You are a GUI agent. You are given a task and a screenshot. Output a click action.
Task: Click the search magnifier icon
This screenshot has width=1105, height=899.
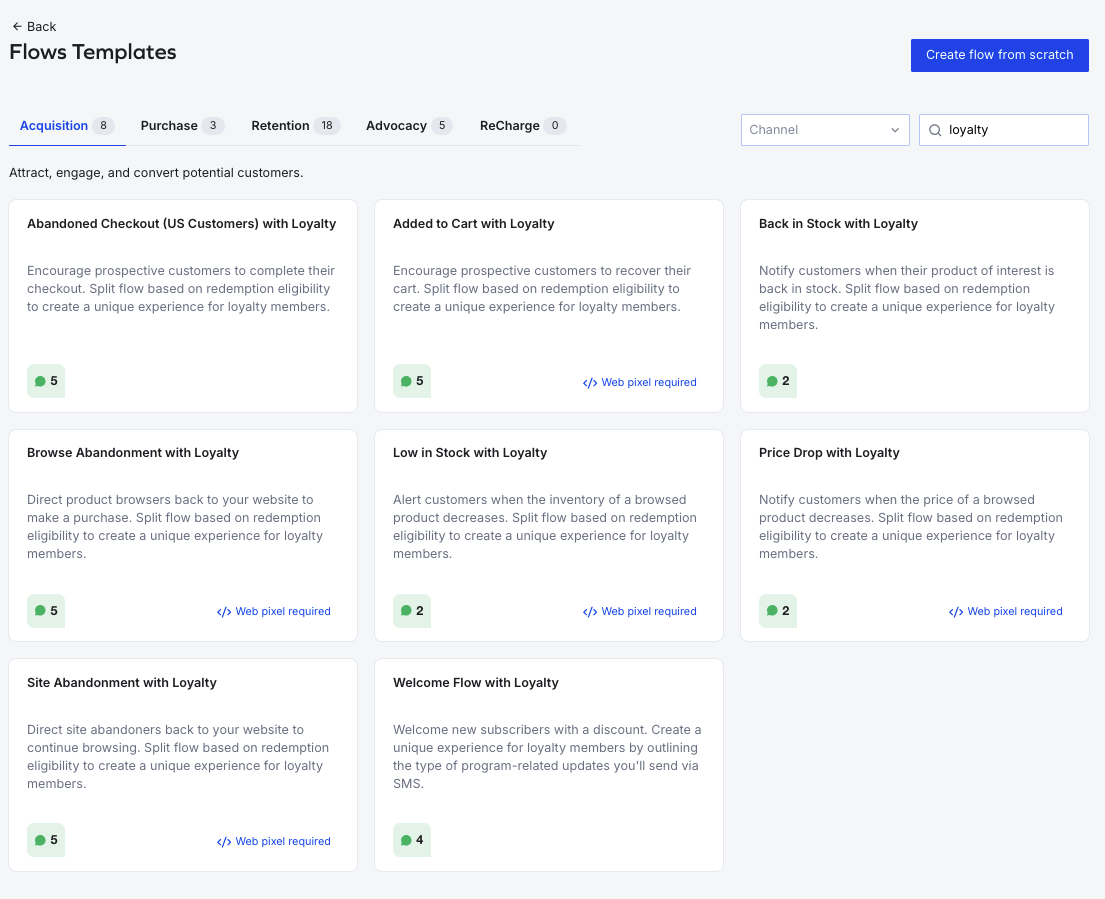pyautogui.click(x=935, y=130)
